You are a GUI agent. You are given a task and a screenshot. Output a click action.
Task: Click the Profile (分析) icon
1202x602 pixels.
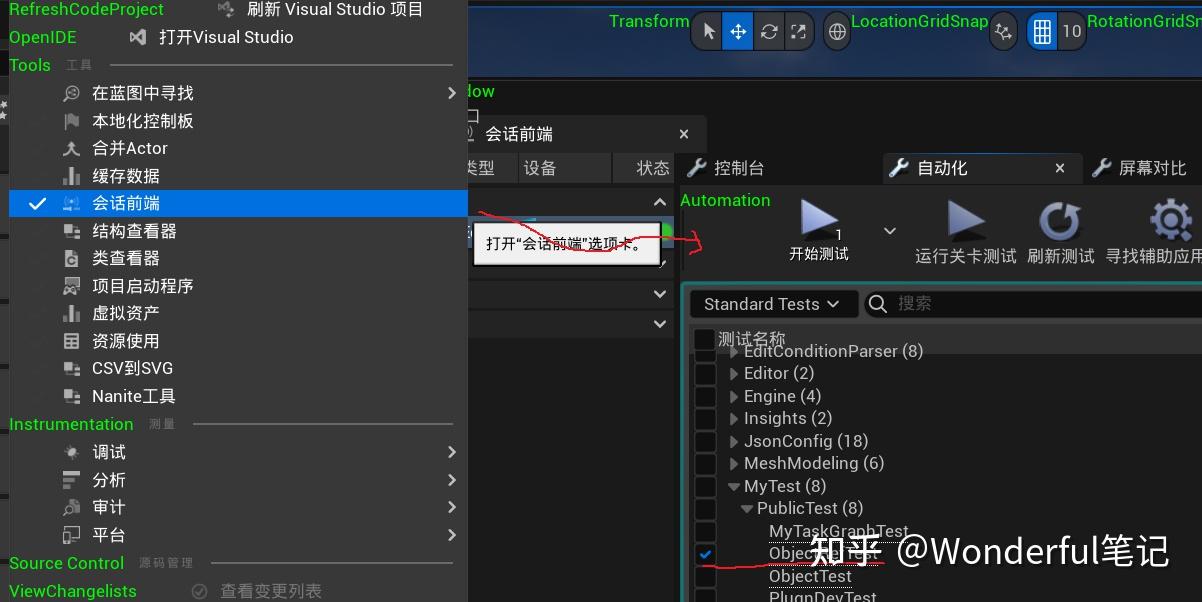point(72,480)
